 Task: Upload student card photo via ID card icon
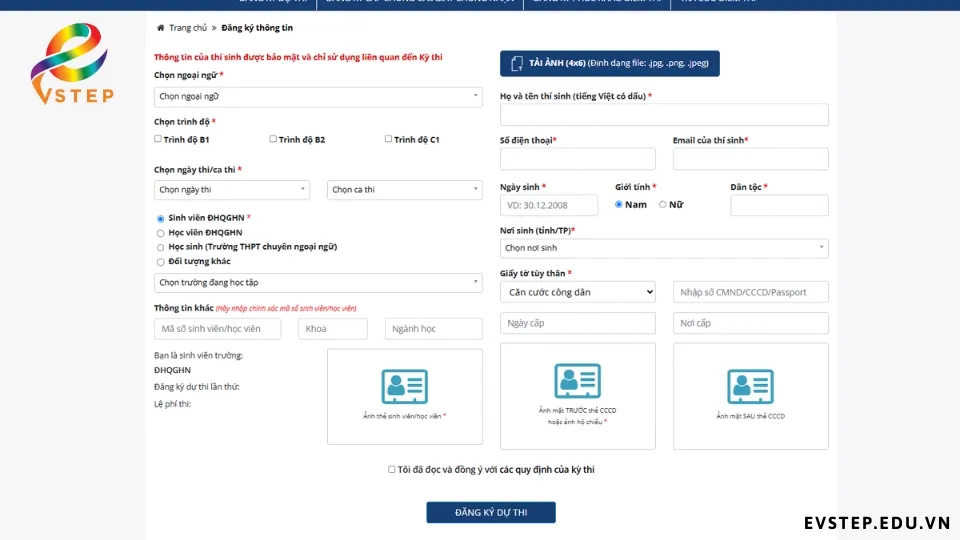point(405,386)
